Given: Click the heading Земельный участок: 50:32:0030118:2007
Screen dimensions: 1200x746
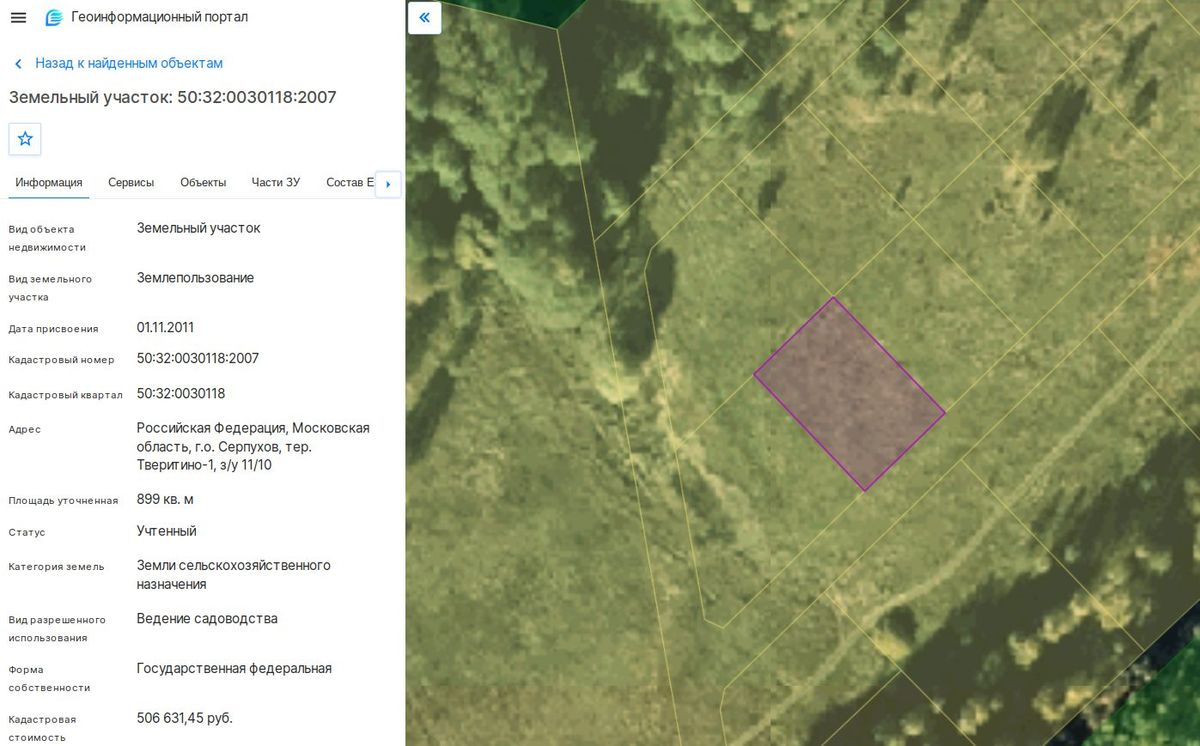Looking at the screenshot, I should click(x=173, y=97).
